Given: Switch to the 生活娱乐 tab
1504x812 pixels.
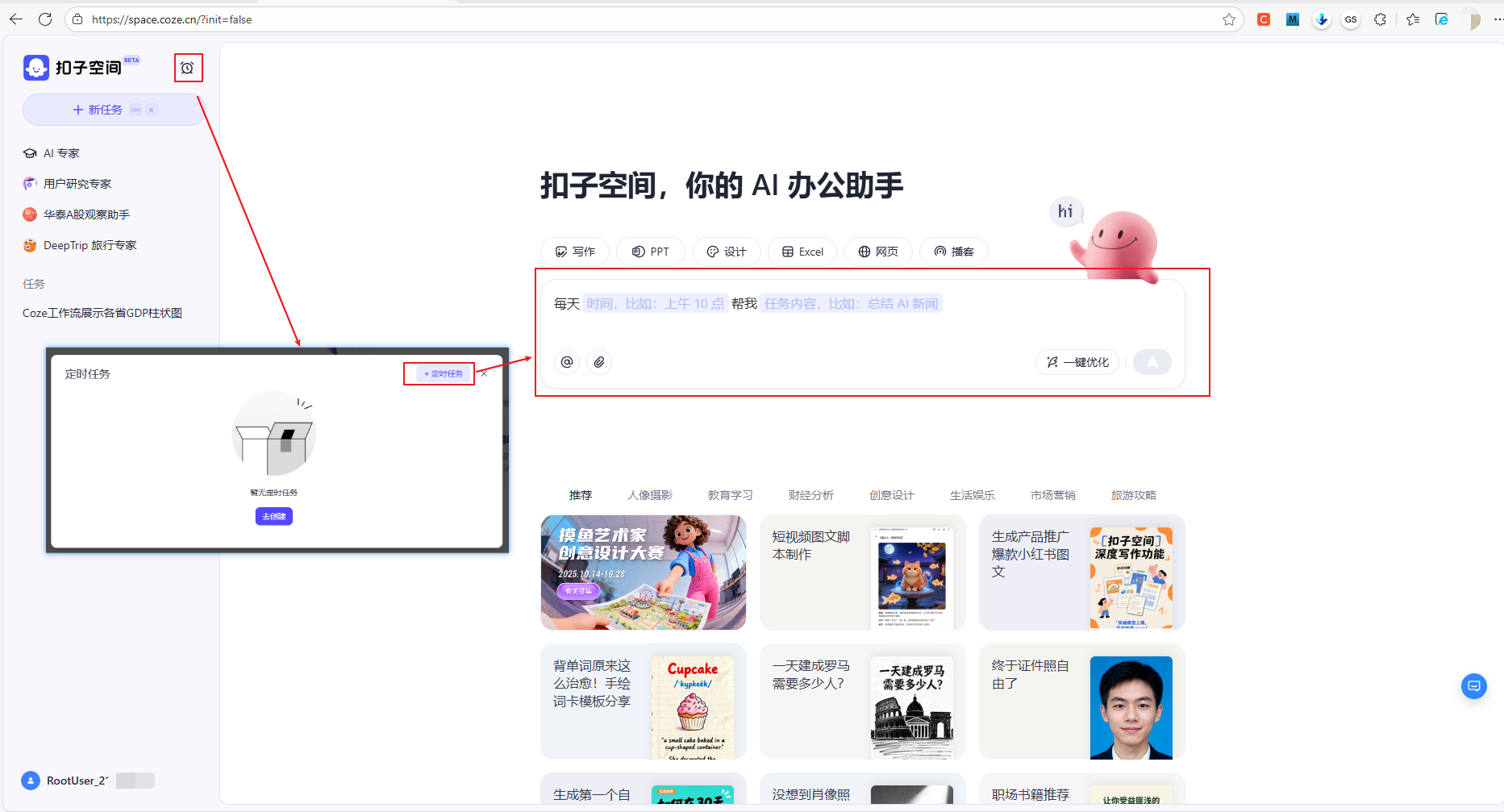Looking at the screenshot, I should (x=973, y=495).
